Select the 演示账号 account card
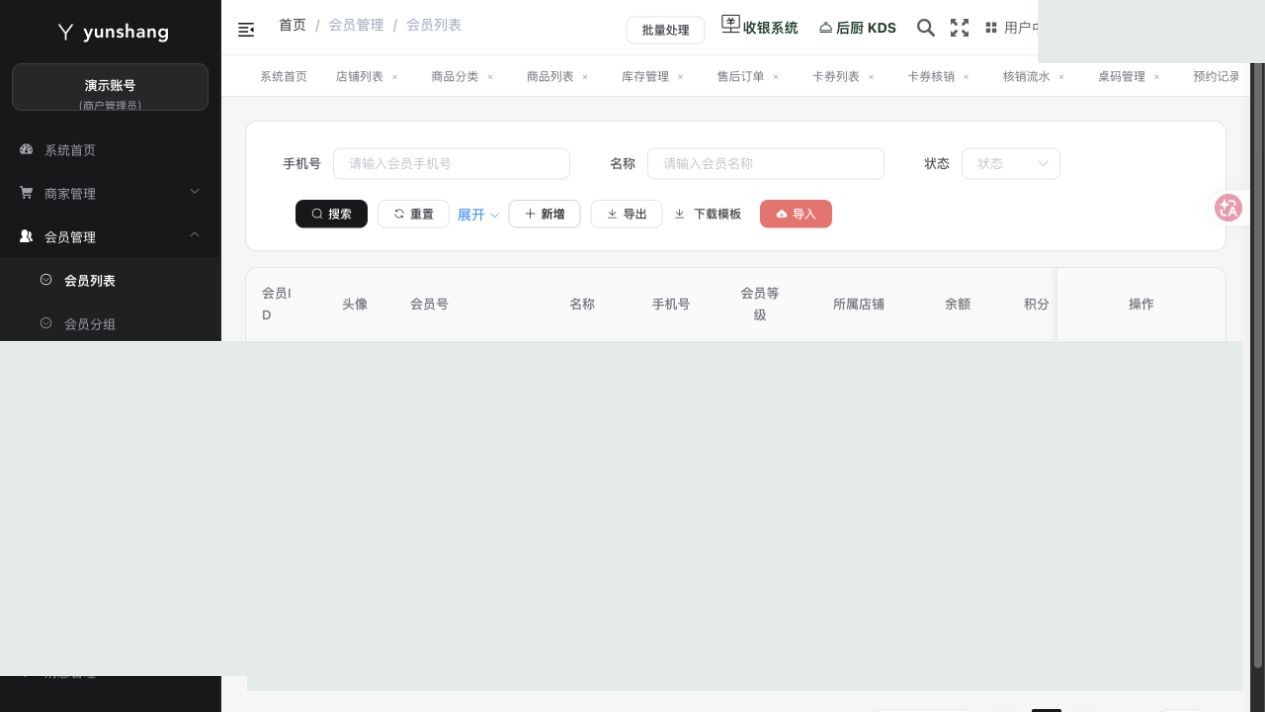The image size is (1265, 712). pos(110,87)
